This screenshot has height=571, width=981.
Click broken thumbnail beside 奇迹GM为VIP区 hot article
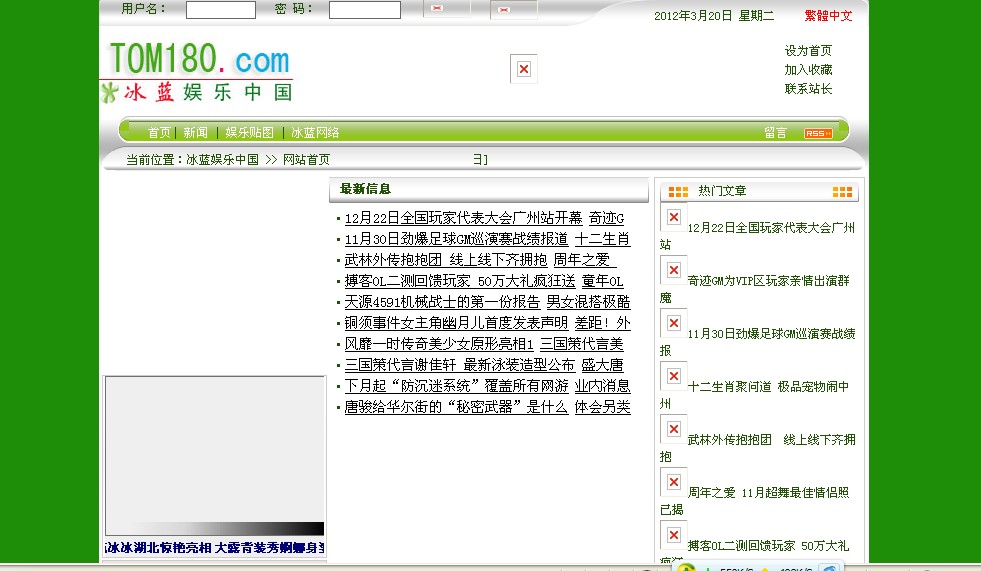tap(674, 270)
